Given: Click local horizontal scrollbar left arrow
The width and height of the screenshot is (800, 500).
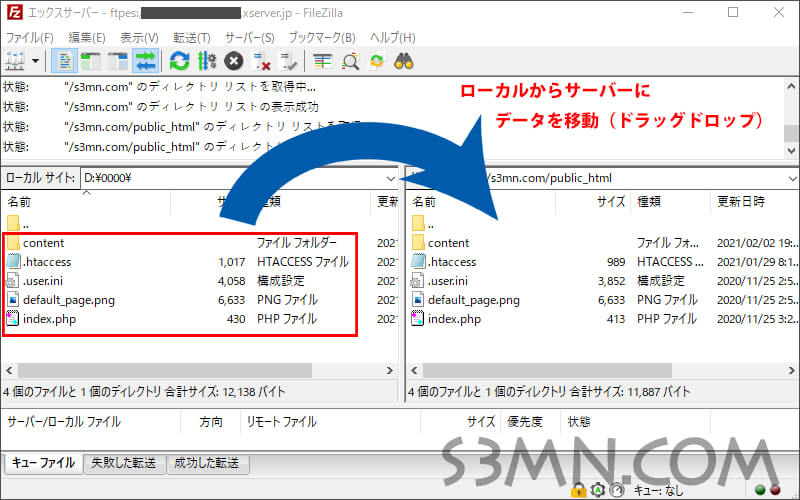Looking at the screenshot, I should coord(9,370).
